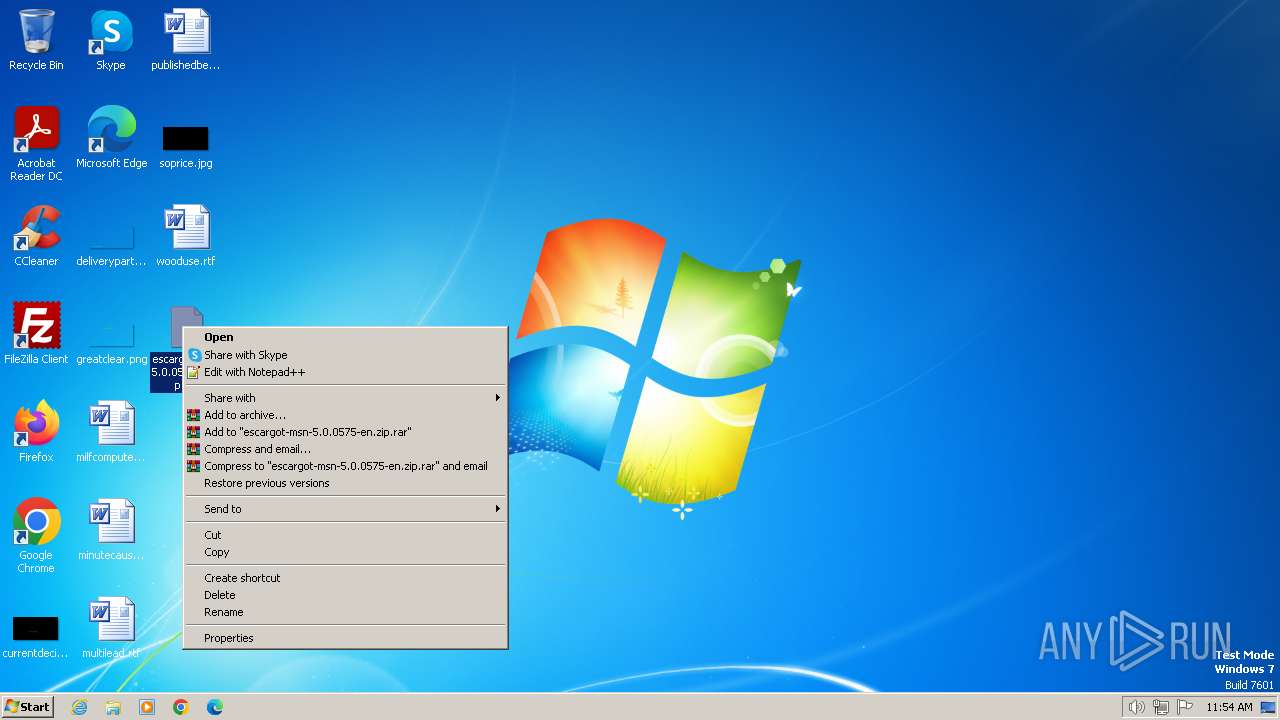
Task: Expand the Share with submenu
Action: pos(346,398)
